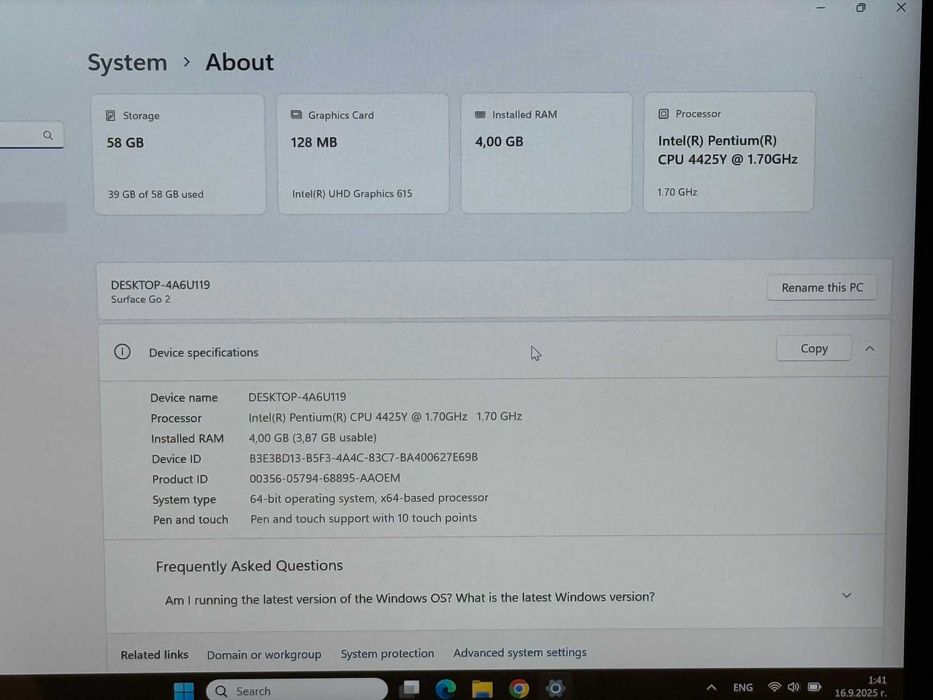Click 'Intel(R) UHD Graphics 615' text
The height and width of the screenshot is (700, 933).
point(352,193)
